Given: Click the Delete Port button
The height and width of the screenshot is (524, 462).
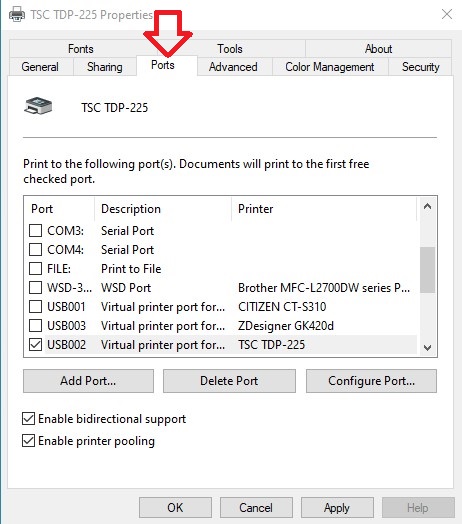Looking at the screenshot, I should click(x=229, y=381).
